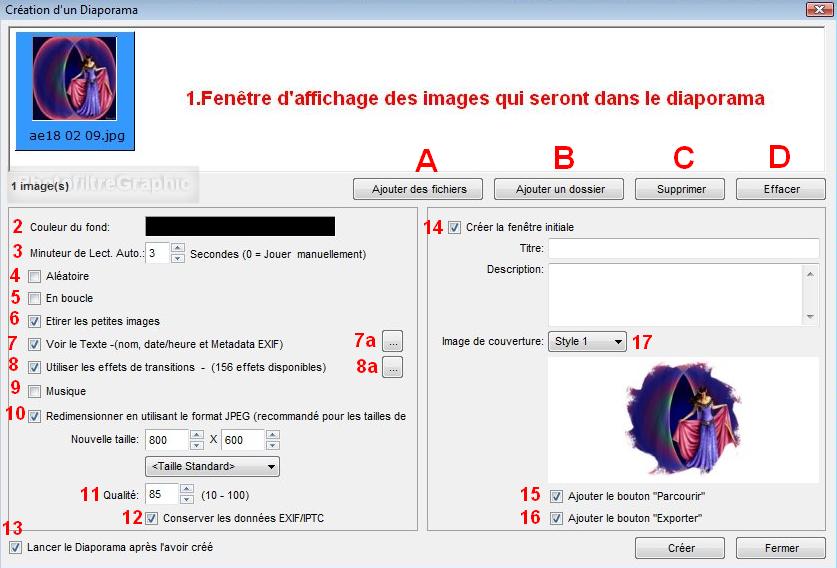The height and width of the screenshot is (568, 837).
Task: Enable the Aléatoire checkbox
Action: pyautogui.click(x=35, y=276)
